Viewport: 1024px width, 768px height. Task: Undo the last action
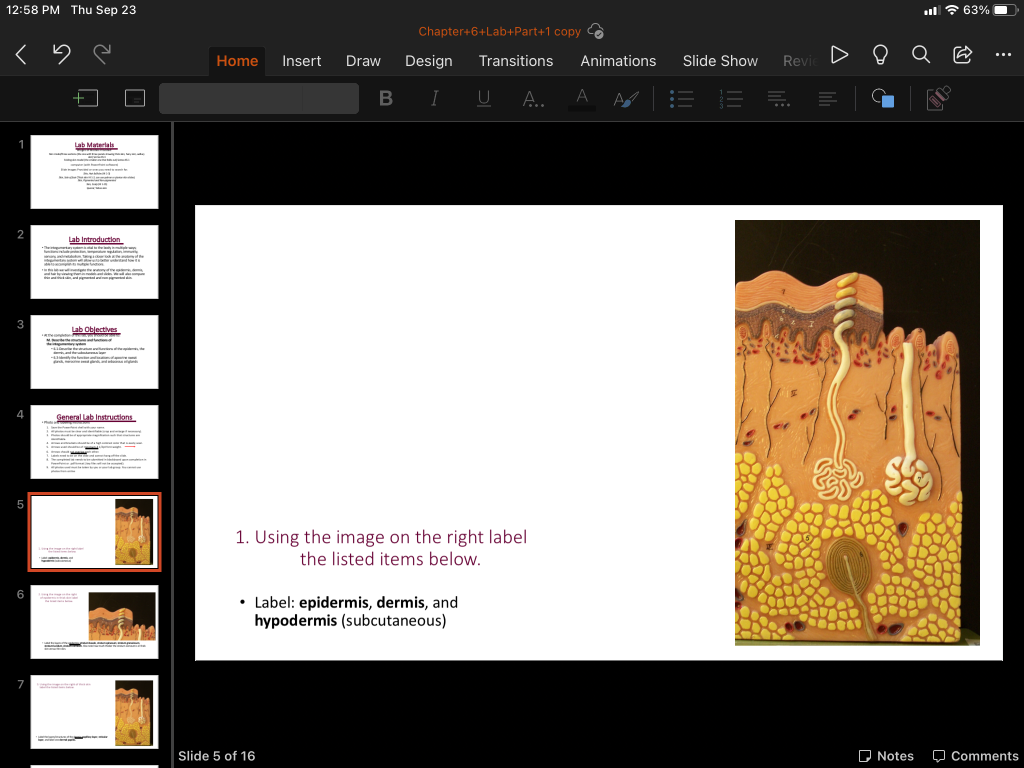61,56
